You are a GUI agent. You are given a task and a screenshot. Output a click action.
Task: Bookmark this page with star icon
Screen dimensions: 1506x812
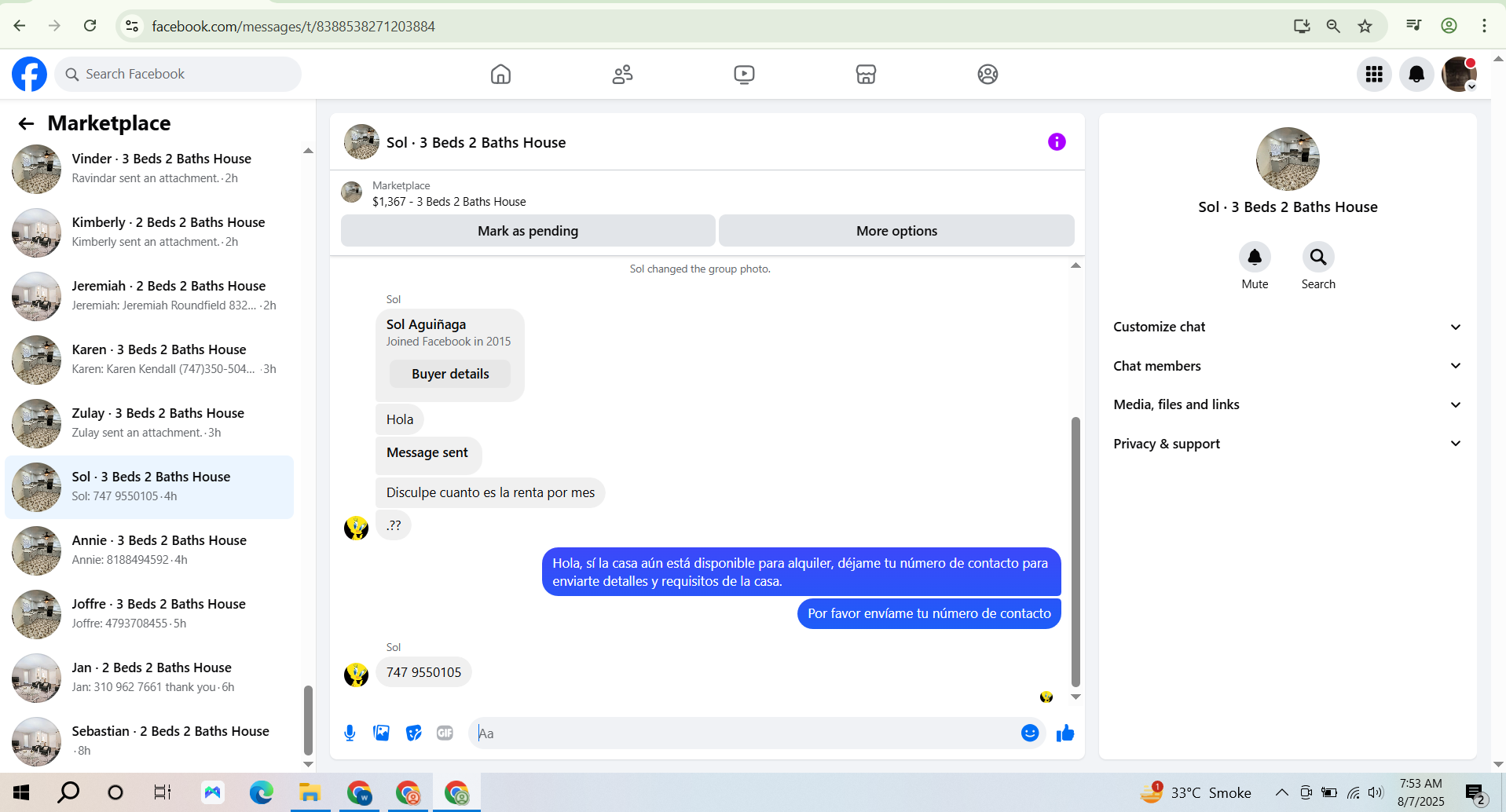(x=1365, y=26)
